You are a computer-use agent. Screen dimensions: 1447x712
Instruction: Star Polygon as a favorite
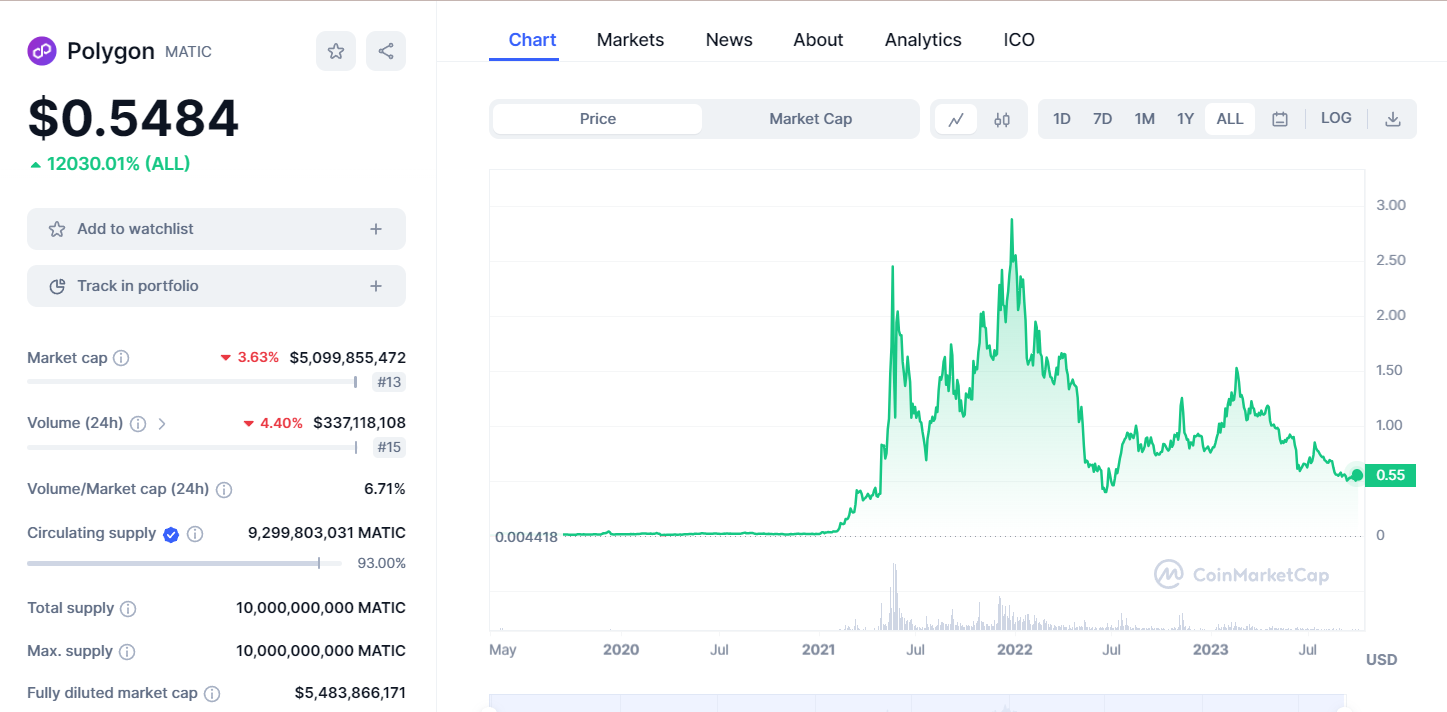click(336, 51)
